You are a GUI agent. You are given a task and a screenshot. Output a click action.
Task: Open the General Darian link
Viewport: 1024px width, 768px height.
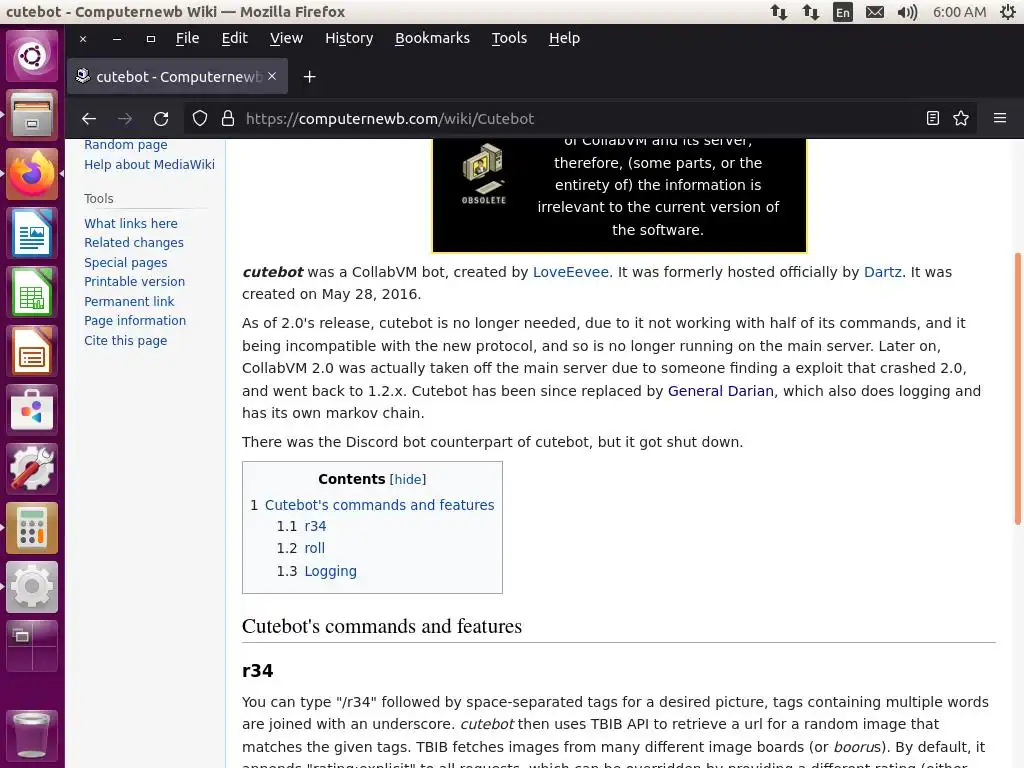point(720,391)
